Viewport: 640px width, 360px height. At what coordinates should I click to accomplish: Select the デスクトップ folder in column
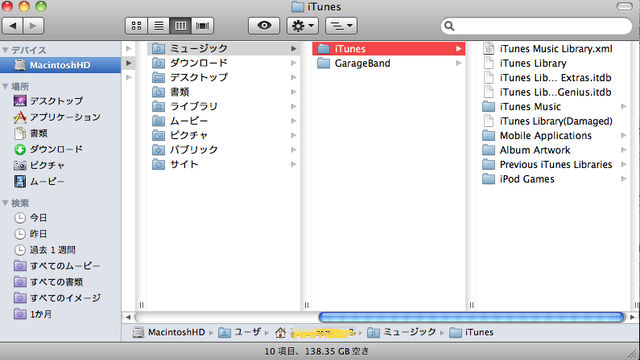coord(224,77)
